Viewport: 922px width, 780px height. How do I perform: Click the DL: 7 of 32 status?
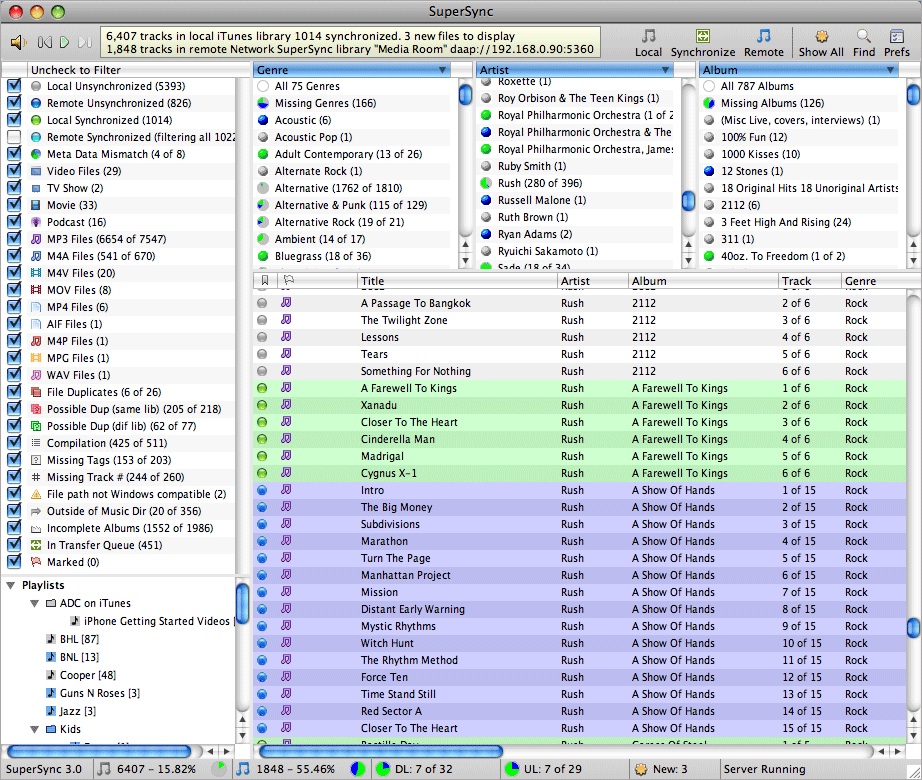423,769
